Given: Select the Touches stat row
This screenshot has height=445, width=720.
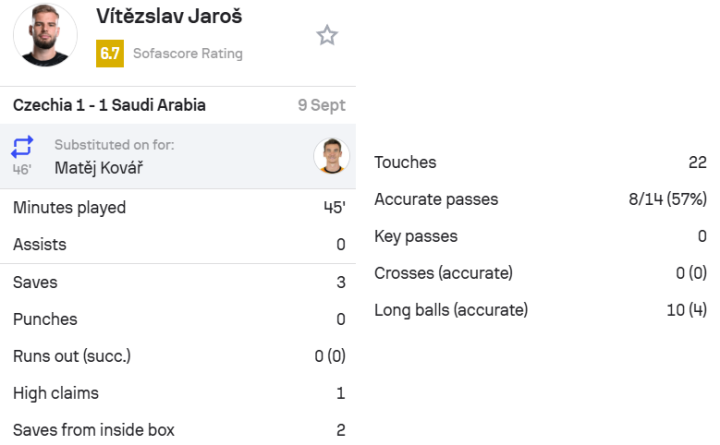Looking at the screenshot, I should click(540, 162).
